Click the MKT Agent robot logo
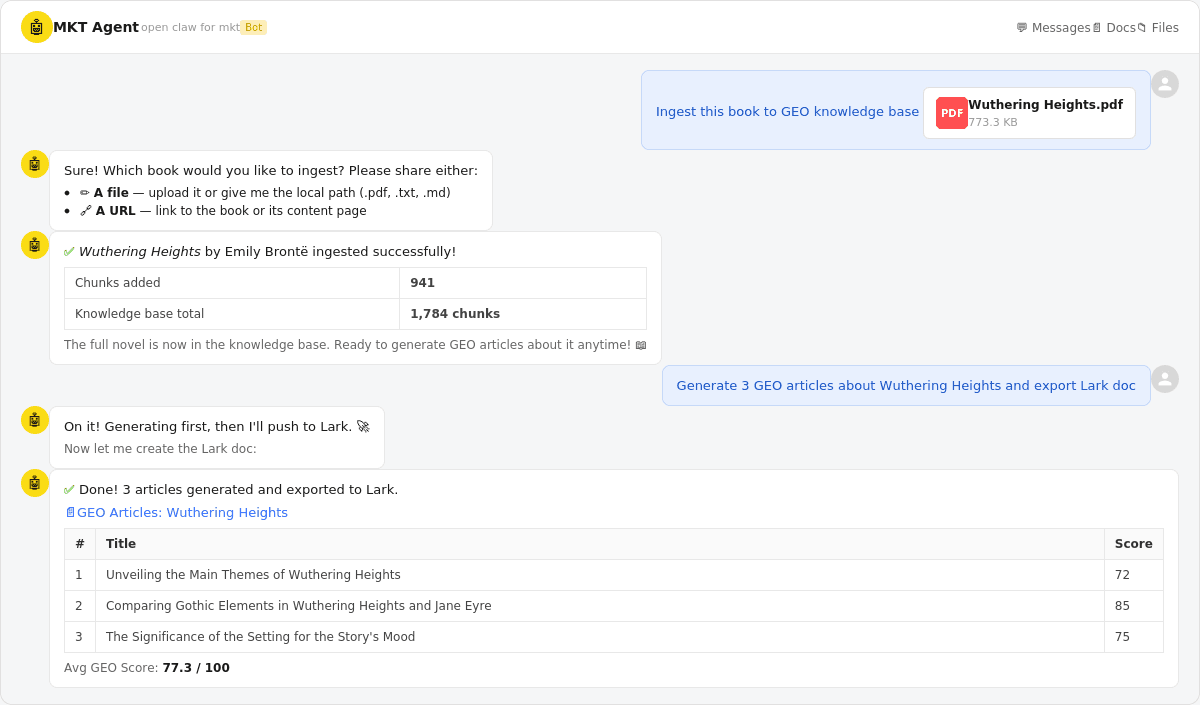Image resolution: width=1200 pixels, height=705 pixels. [x=36, y=27]
